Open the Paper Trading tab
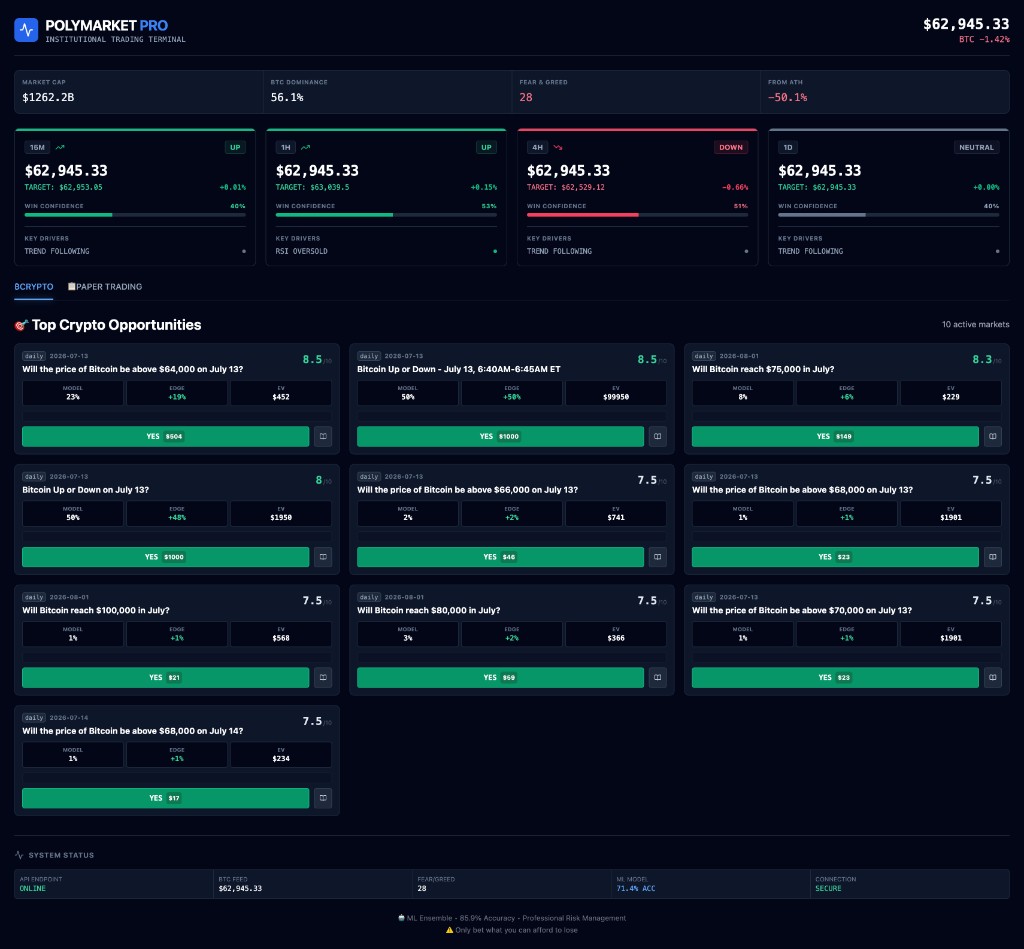This screenshot has width=1024, height=949. click(x=105, y=287)
